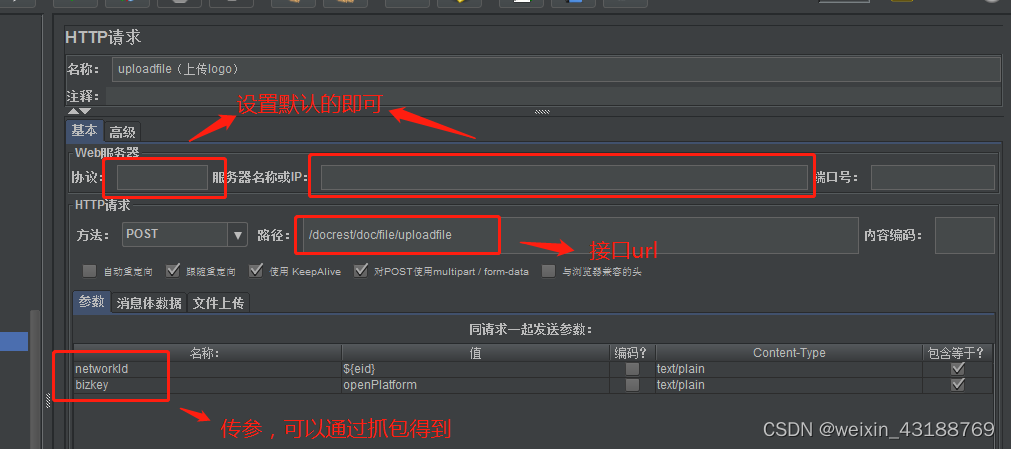The height and width of the screenshot is (449, 1011).
Task: Collapse the panel using the up/down arrows under 注释
Action: click(80, 112)
